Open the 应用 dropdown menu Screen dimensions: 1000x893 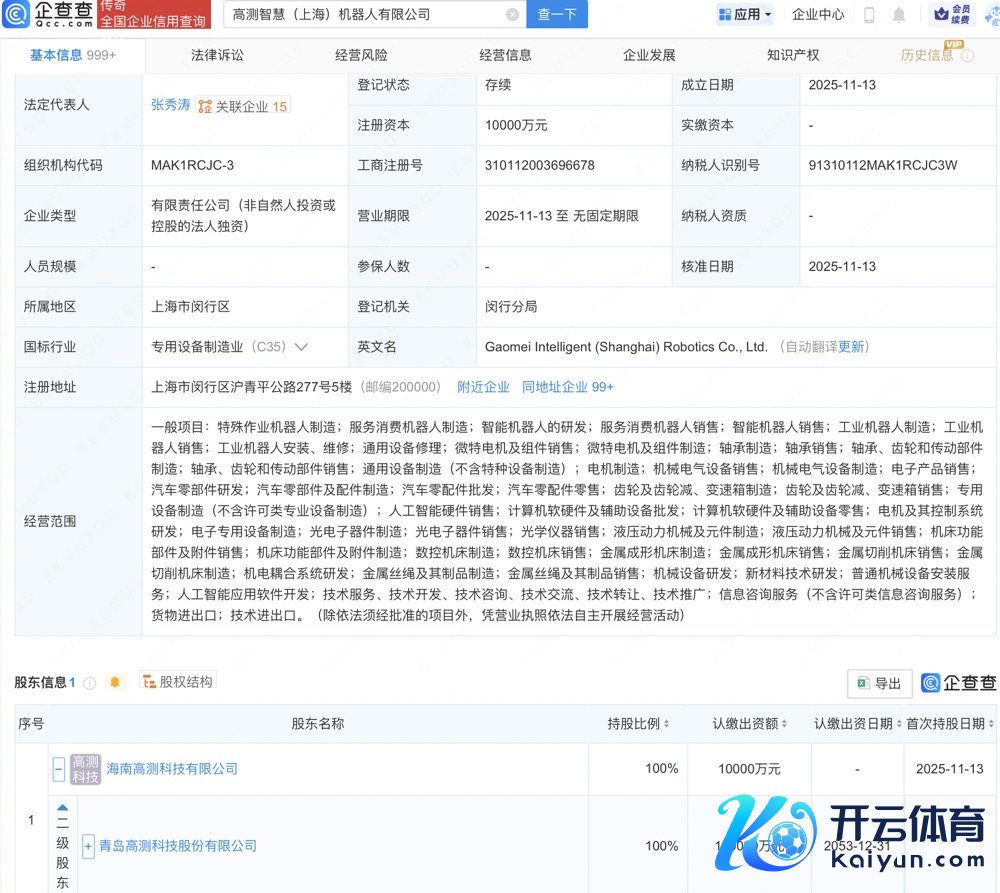(x=745, y=15)
